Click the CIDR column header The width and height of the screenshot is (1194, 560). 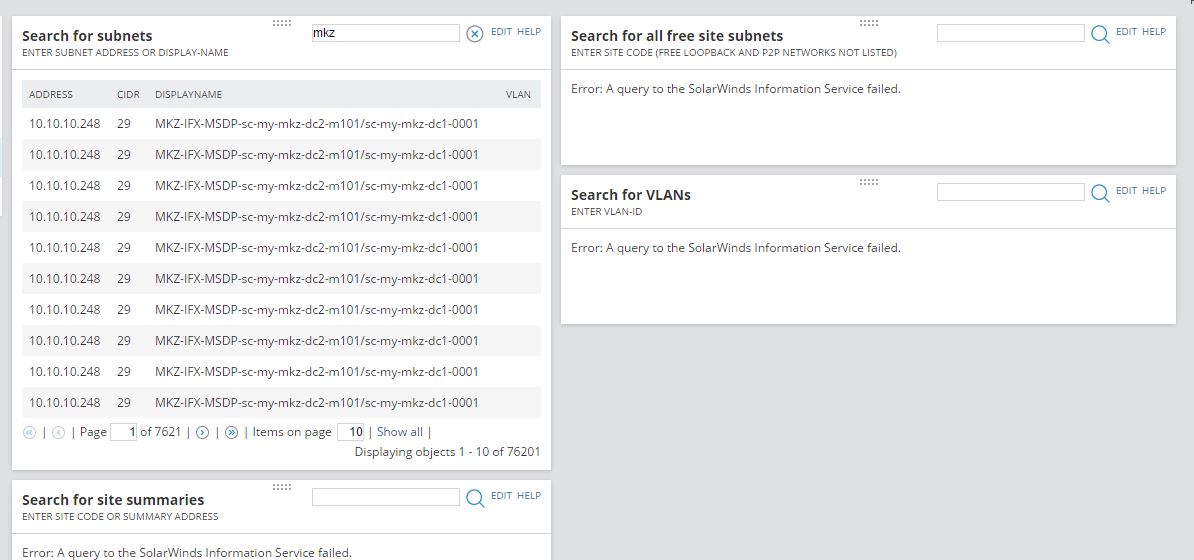tap(128, 95)
